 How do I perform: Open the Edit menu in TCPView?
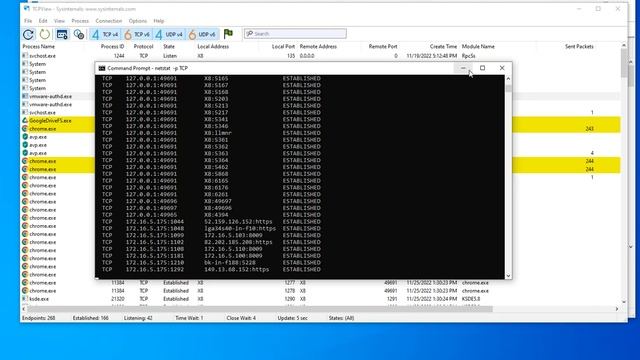coord(43,21)
